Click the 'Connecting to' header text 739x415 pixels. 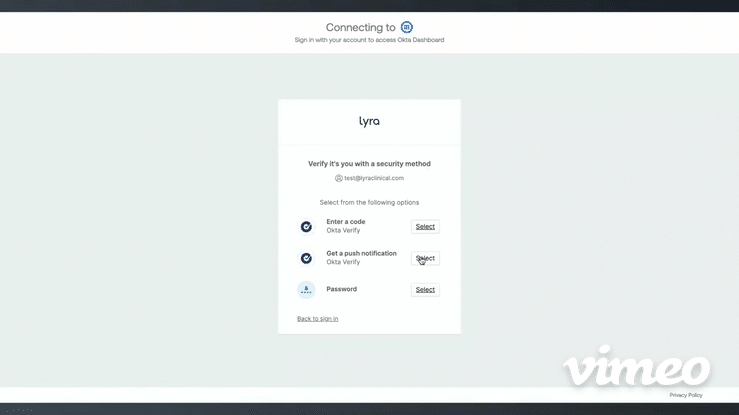tap(361, 28)
